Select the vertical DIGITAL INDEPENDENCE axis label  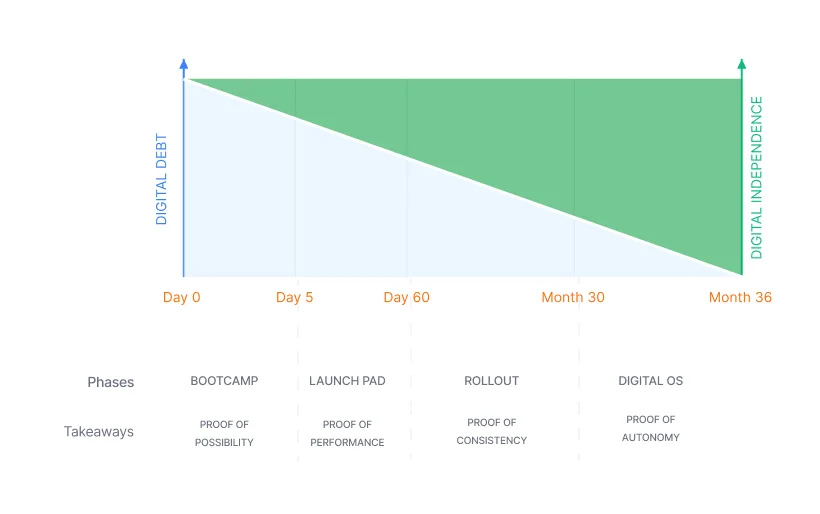757,178
